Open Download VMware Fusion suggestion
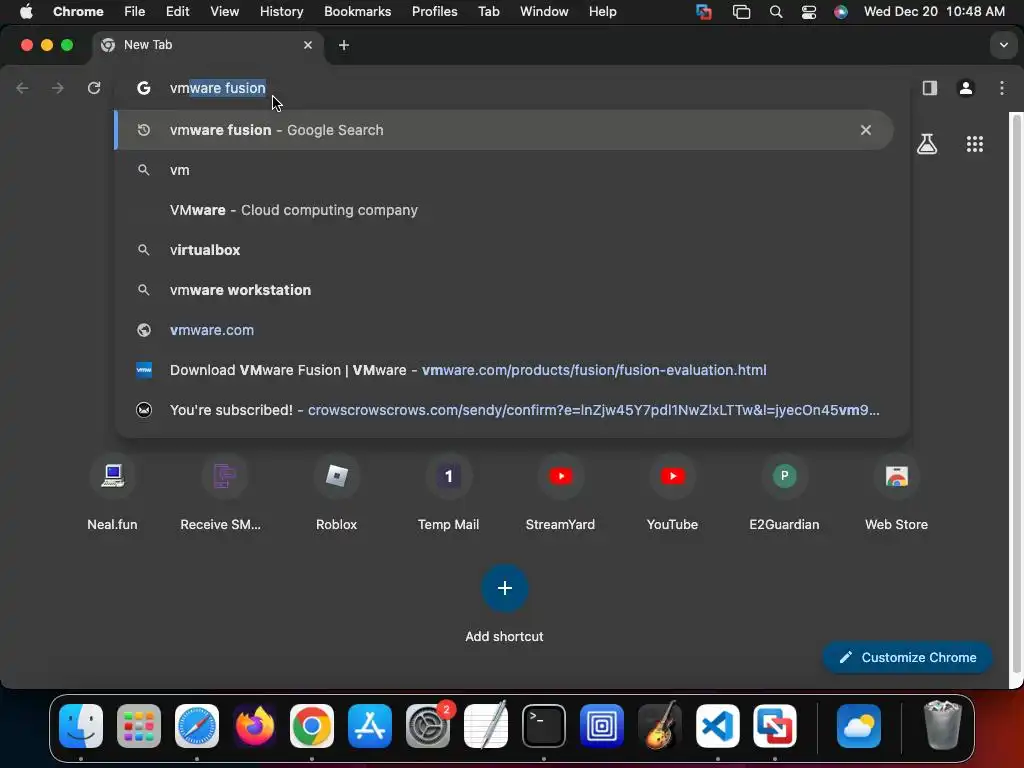This screenshot has height=768, width=1024. click(504, 370)
